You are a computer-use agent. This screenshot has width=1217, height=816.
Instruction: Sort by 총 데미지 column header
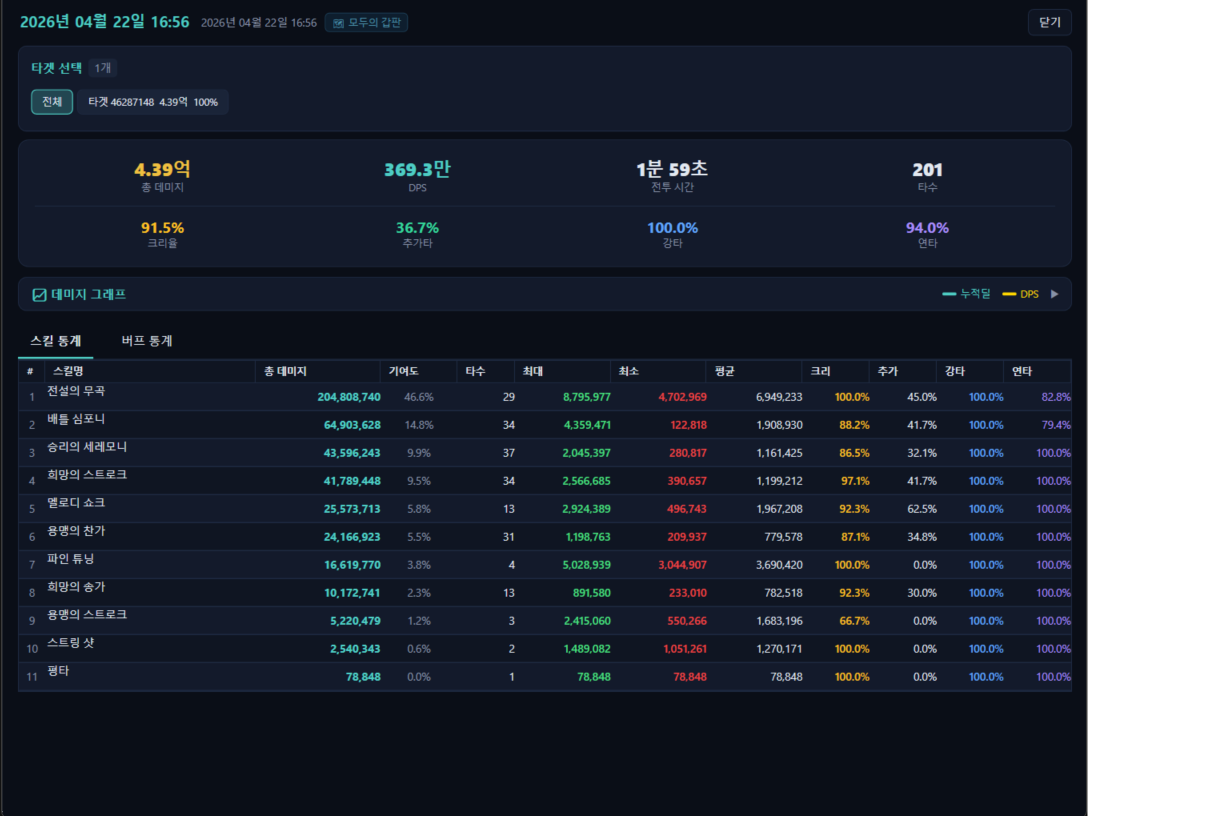point(286,371)
